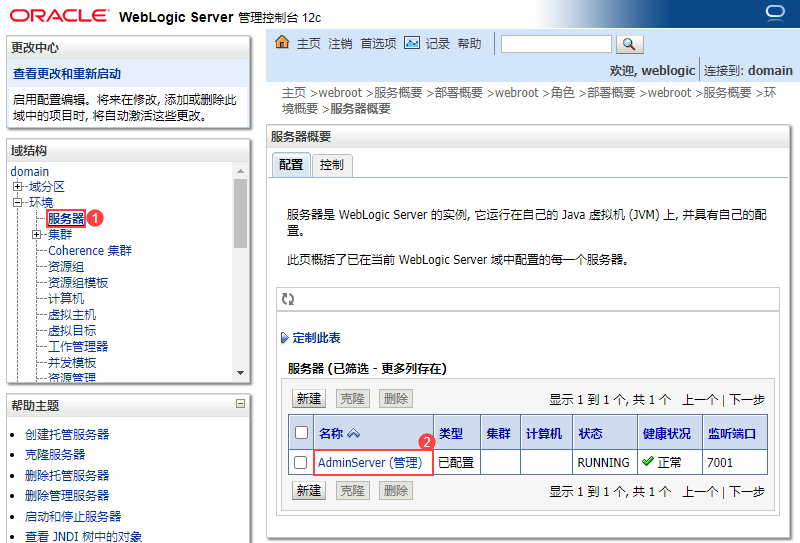Click the upper 上一个 pagination link
Image resolution: width=800 pixels, height=543 pixels.
point(700,399)
